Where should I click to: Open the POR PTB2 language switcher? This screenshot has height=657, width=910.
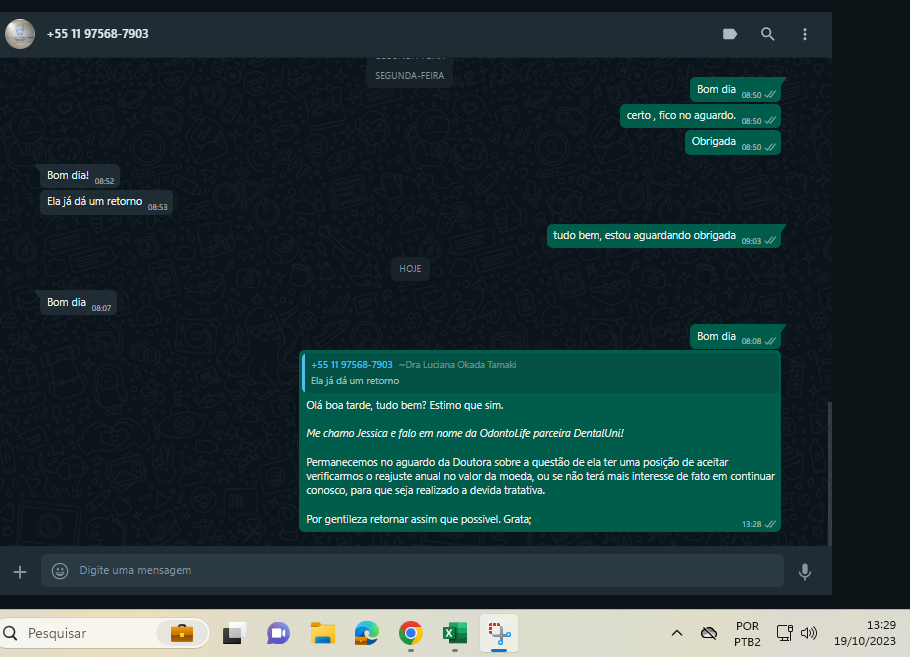coord(747,634)
